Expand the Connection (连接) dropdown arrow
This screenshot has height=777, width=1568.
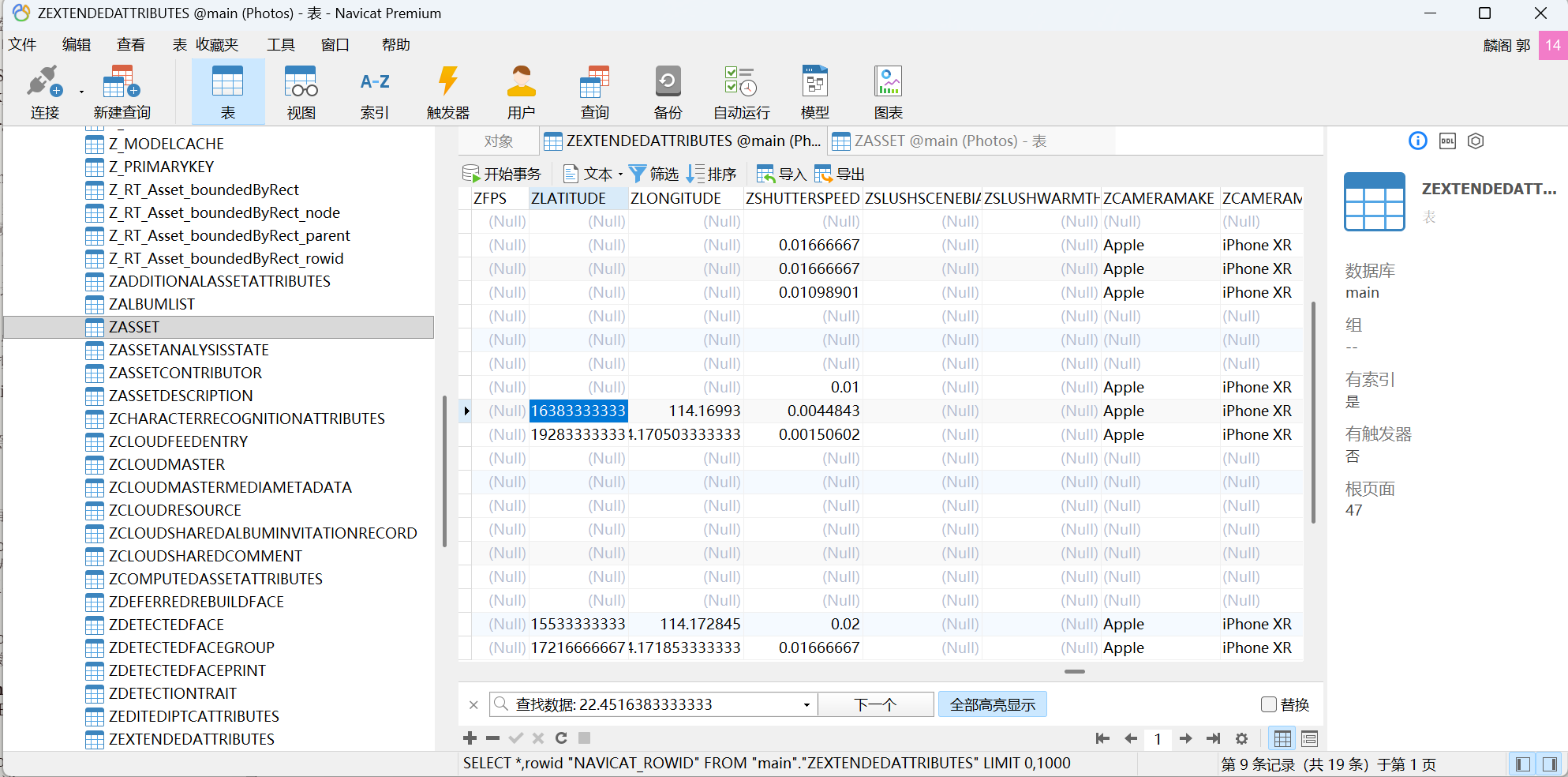point(81,92)
